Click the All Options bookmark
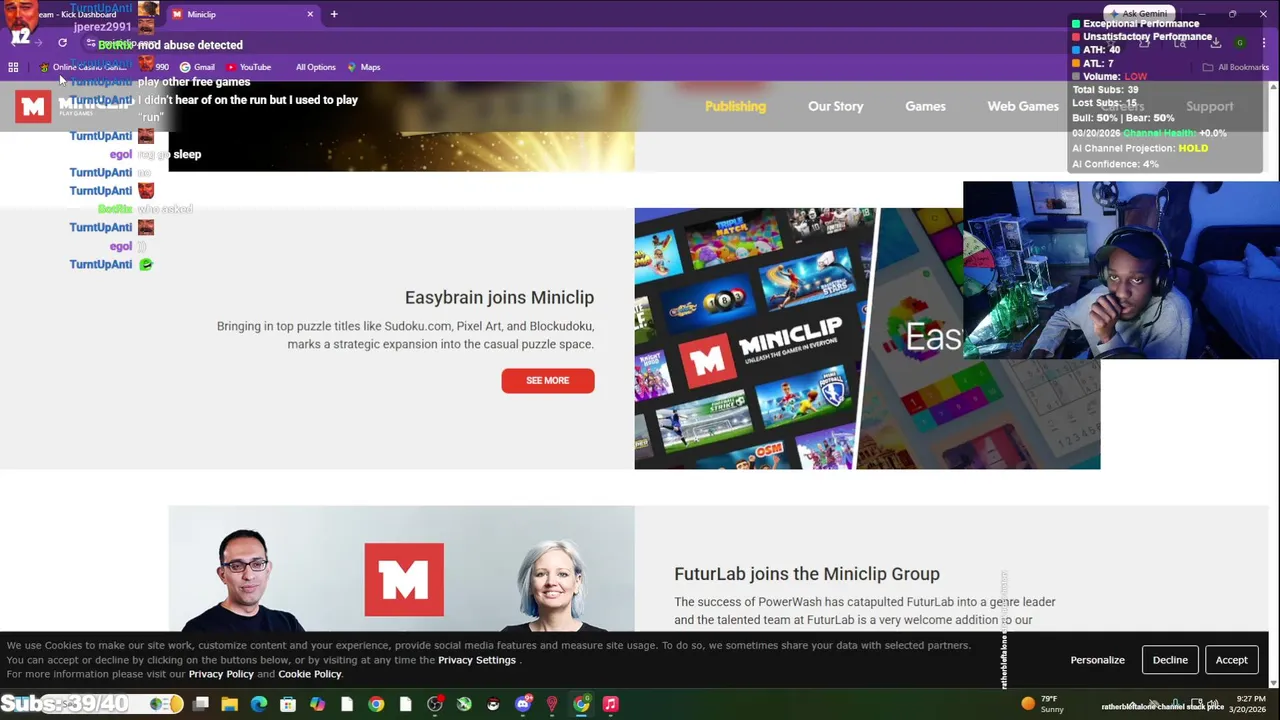The image size is (1280, 720). pyautogui.click(x=315, y=67)
